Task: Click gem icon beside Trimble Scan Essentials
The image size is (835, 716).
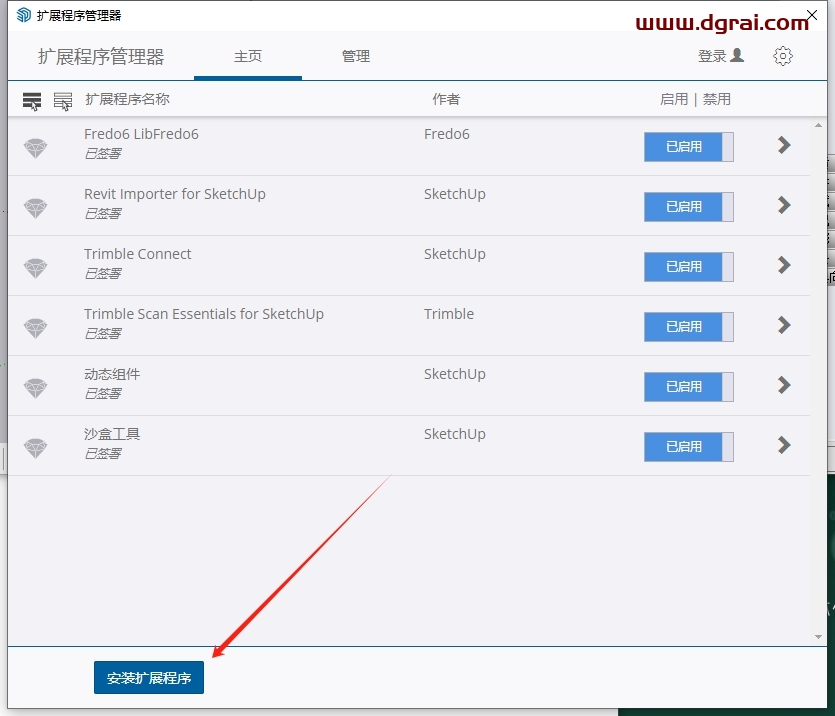Action: tap(36, 328)
